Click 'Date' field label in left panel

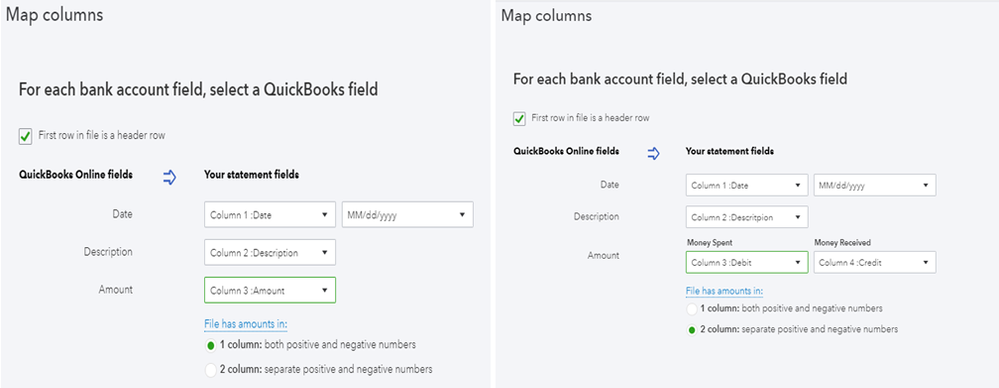click(x=122, y=214)
